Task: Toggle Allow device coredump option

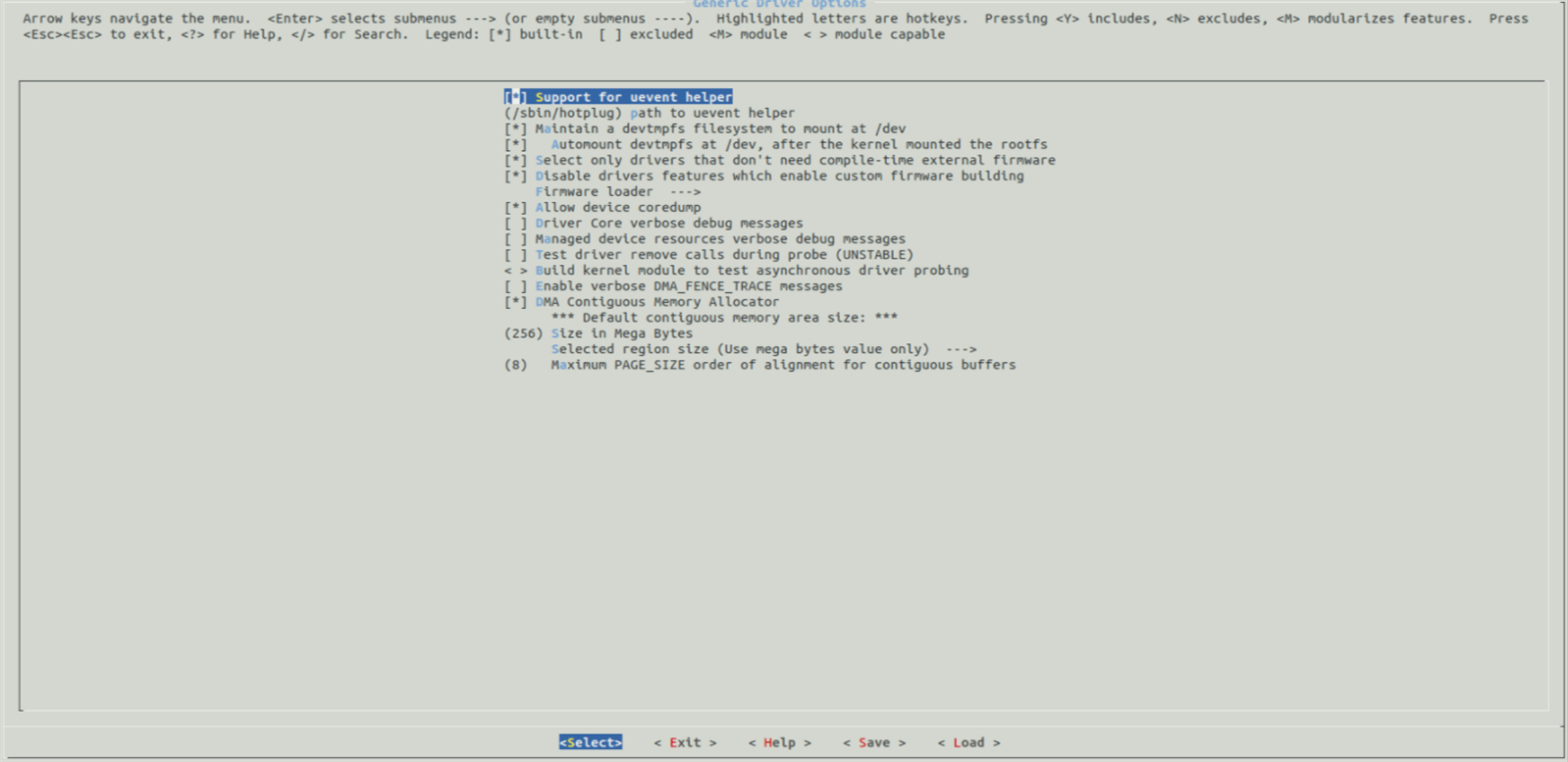Action: click(x=602, y=207)
